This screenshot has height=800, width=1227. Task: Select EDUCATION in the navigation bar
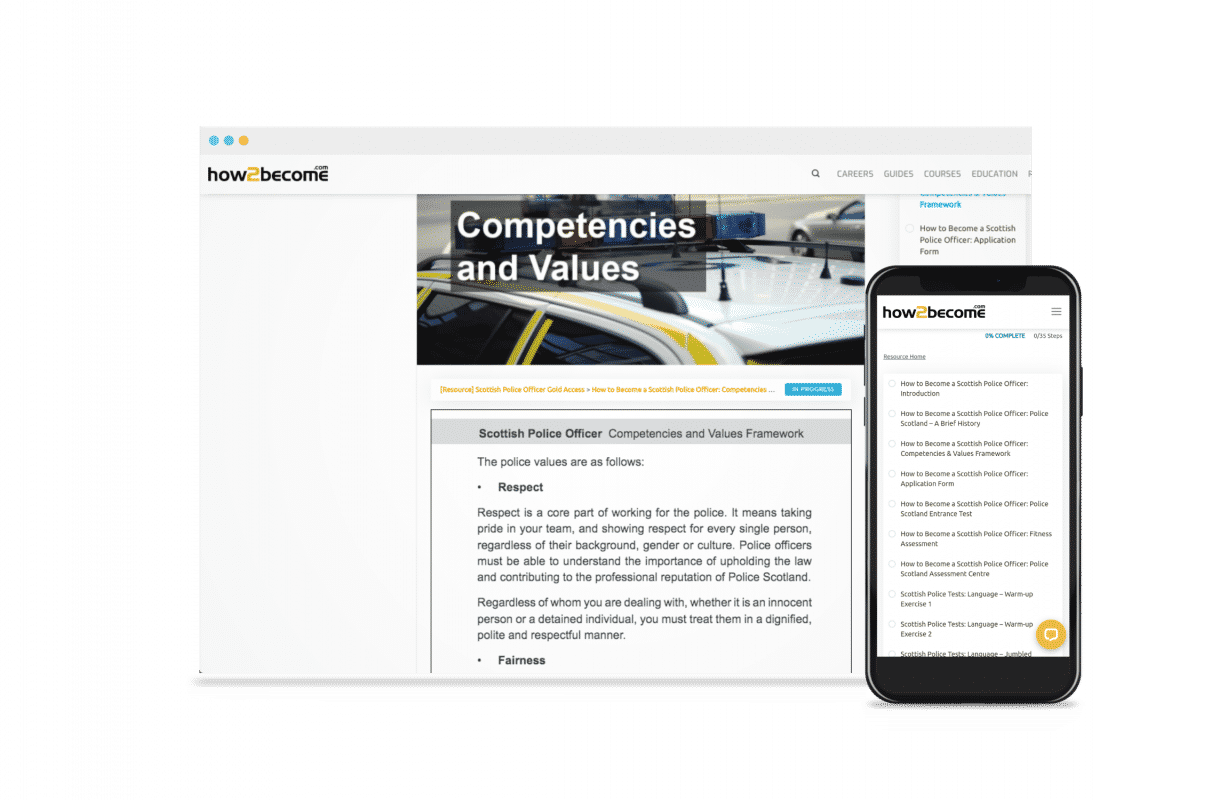[x=994, y=174]
